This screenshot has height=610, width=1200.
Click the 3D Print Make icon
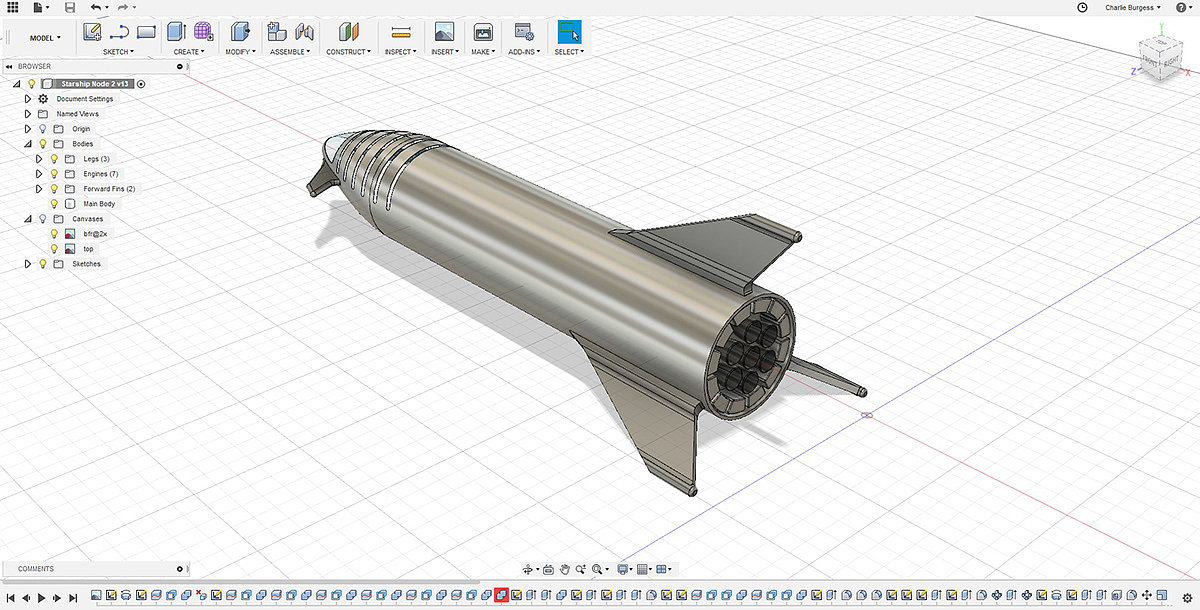coord(483,31)
